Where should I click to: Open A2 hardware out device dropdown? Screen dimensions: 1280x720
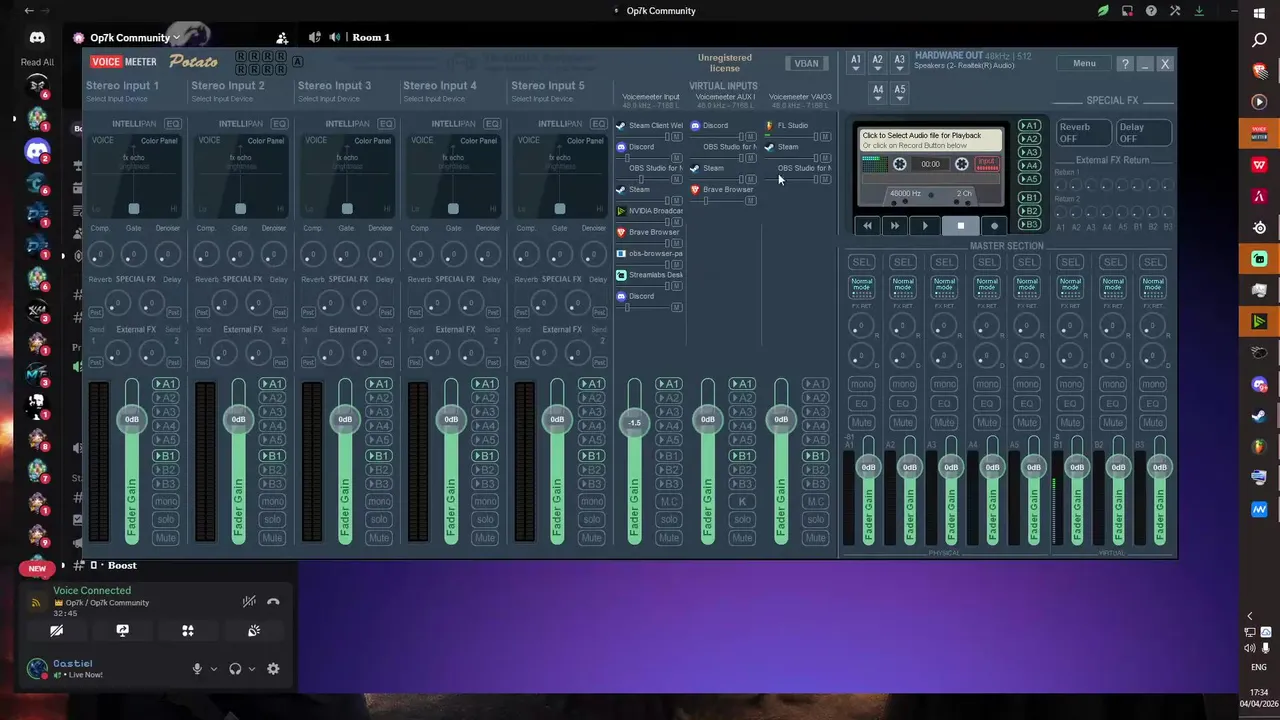pyautogui.click(x=878, y=62)
